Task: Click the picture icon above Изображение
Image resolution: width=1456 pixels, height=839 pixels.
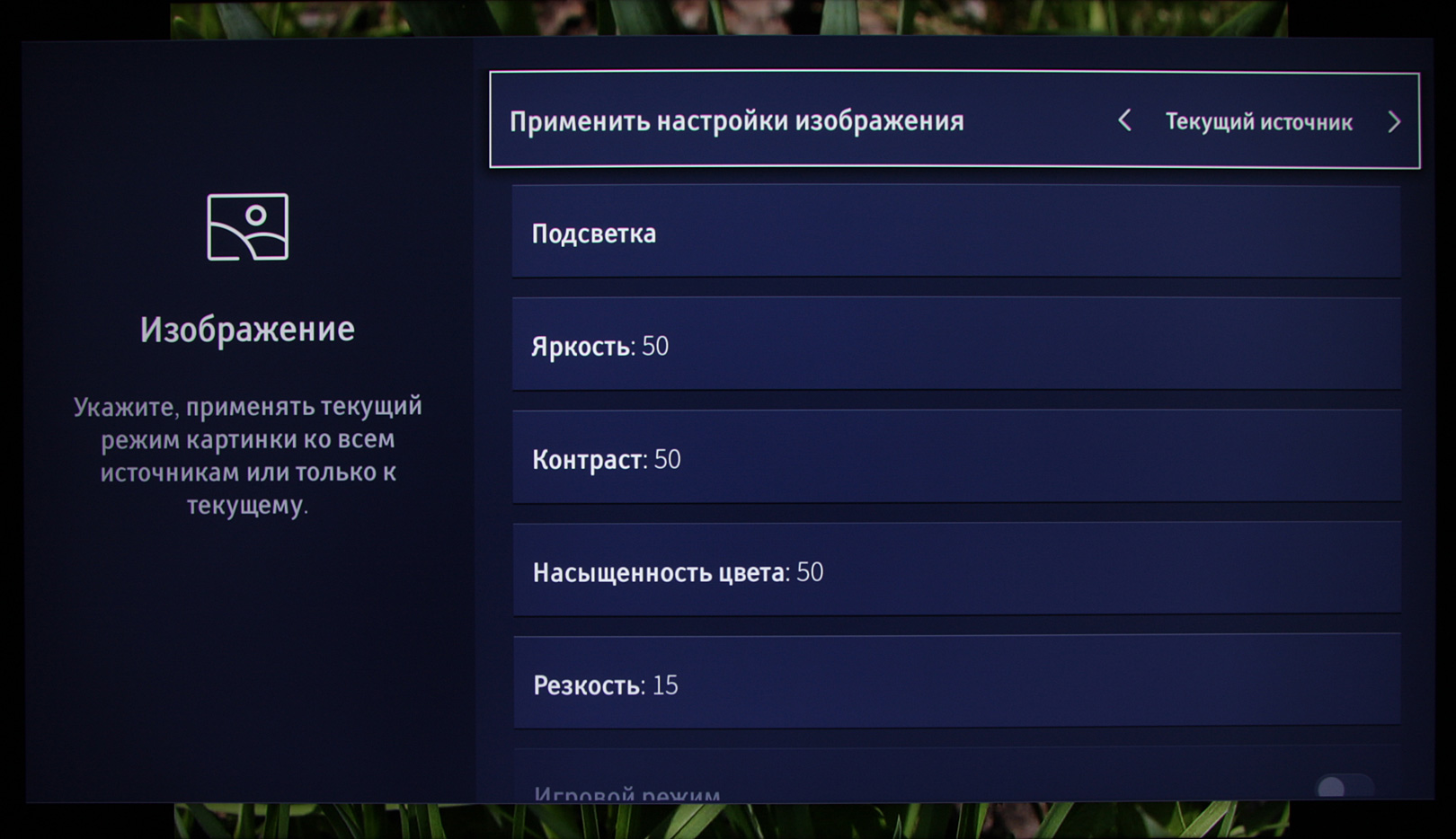Action: [247, 226]
